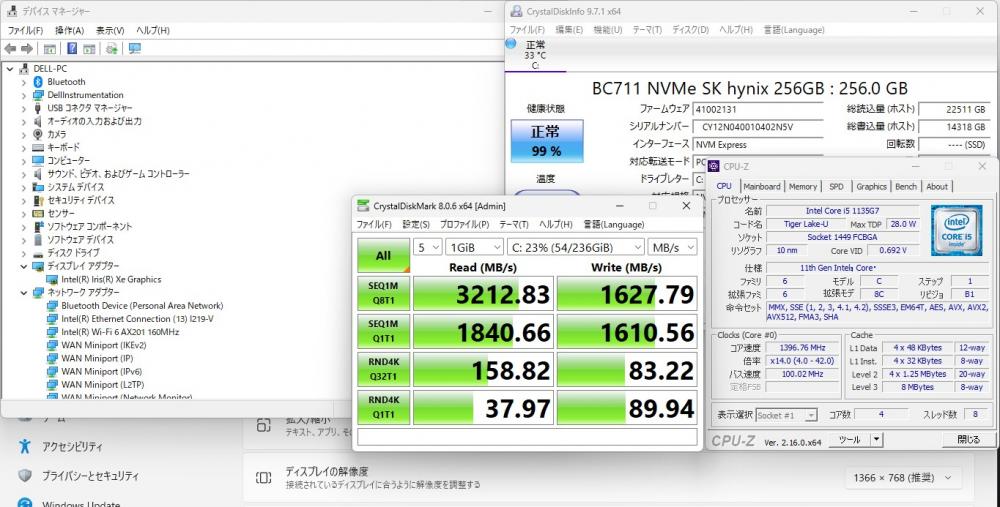1000x507 pixels.
Task: Click the 閉じる button in CPU-Z
Action: (968, 439)
